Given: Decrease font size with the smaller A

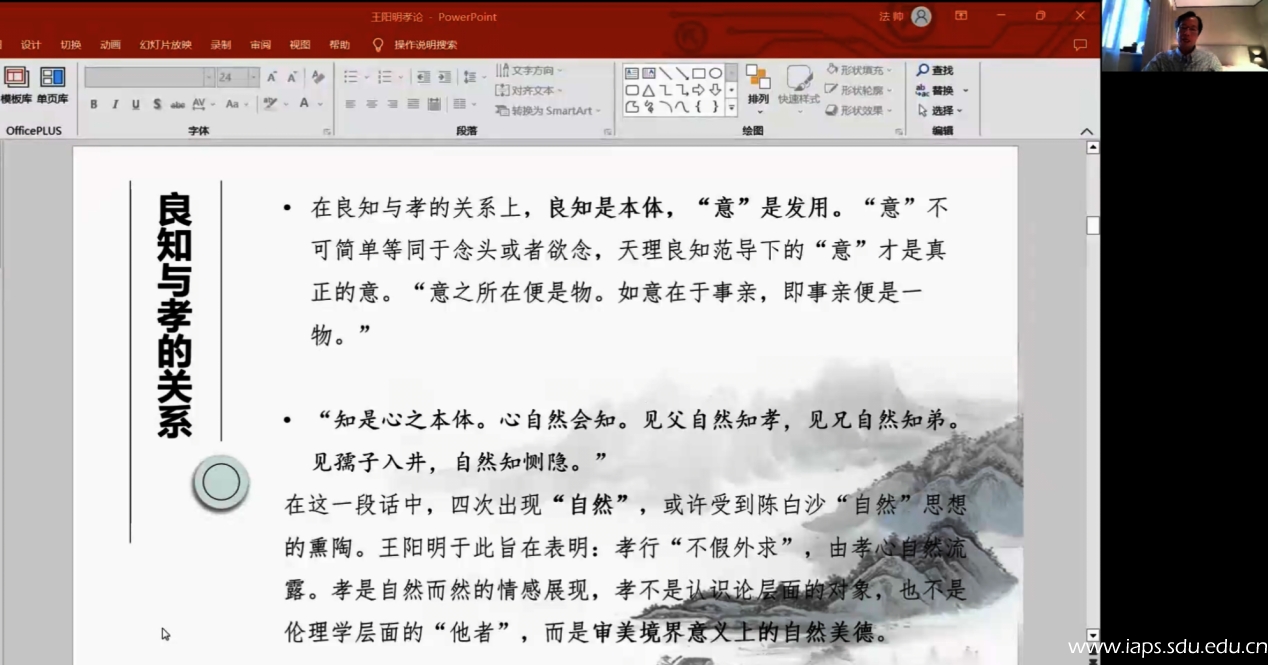Looking at the screenshot, I should [293, 77].
